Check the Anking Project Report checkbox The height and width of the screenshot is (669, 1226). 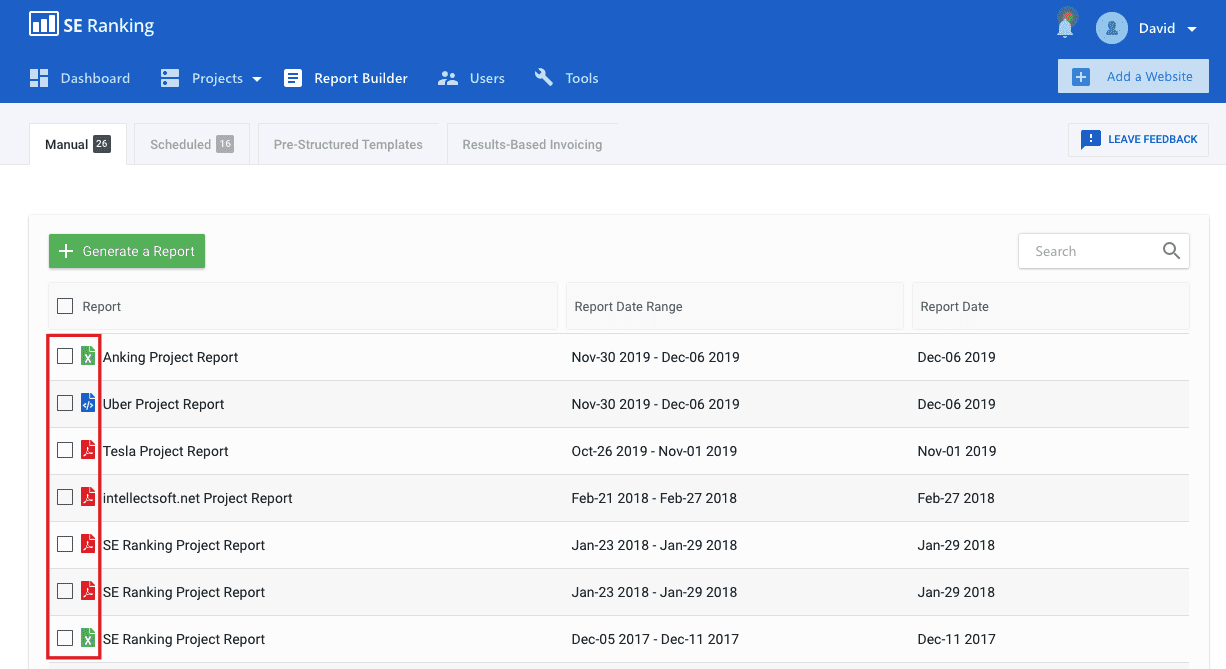65,356
